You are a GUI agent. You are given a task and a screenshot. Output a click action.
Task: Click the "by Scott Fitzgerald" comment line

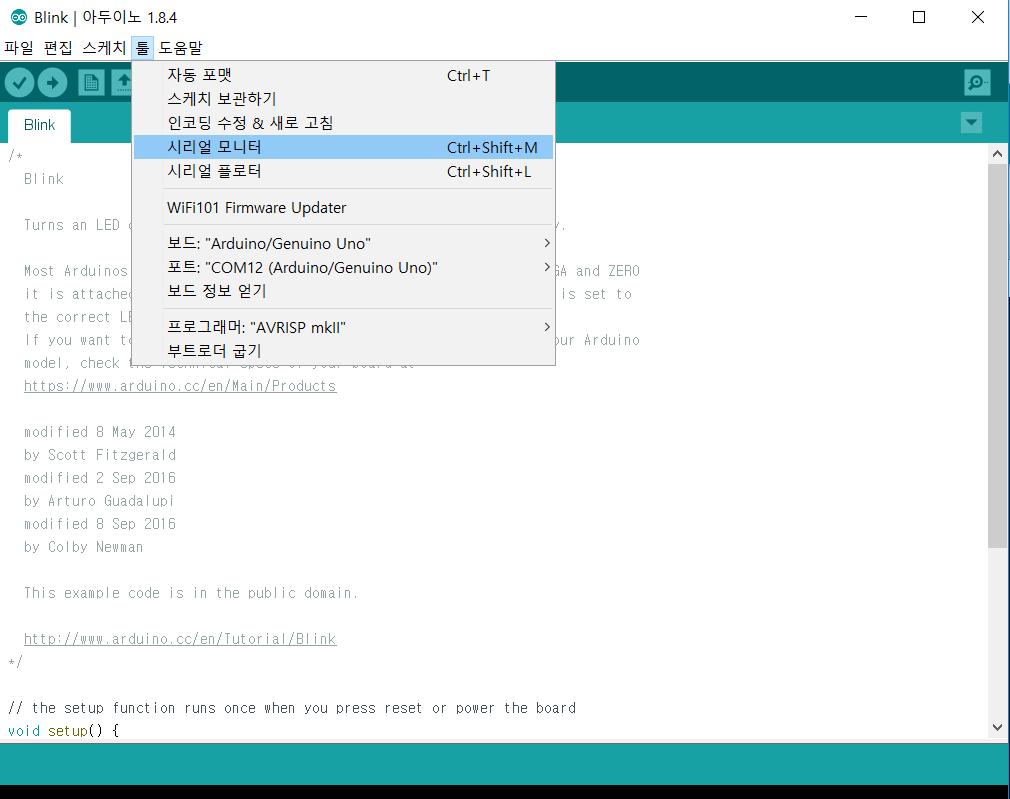pyautogui.click(x=100, y=455)
